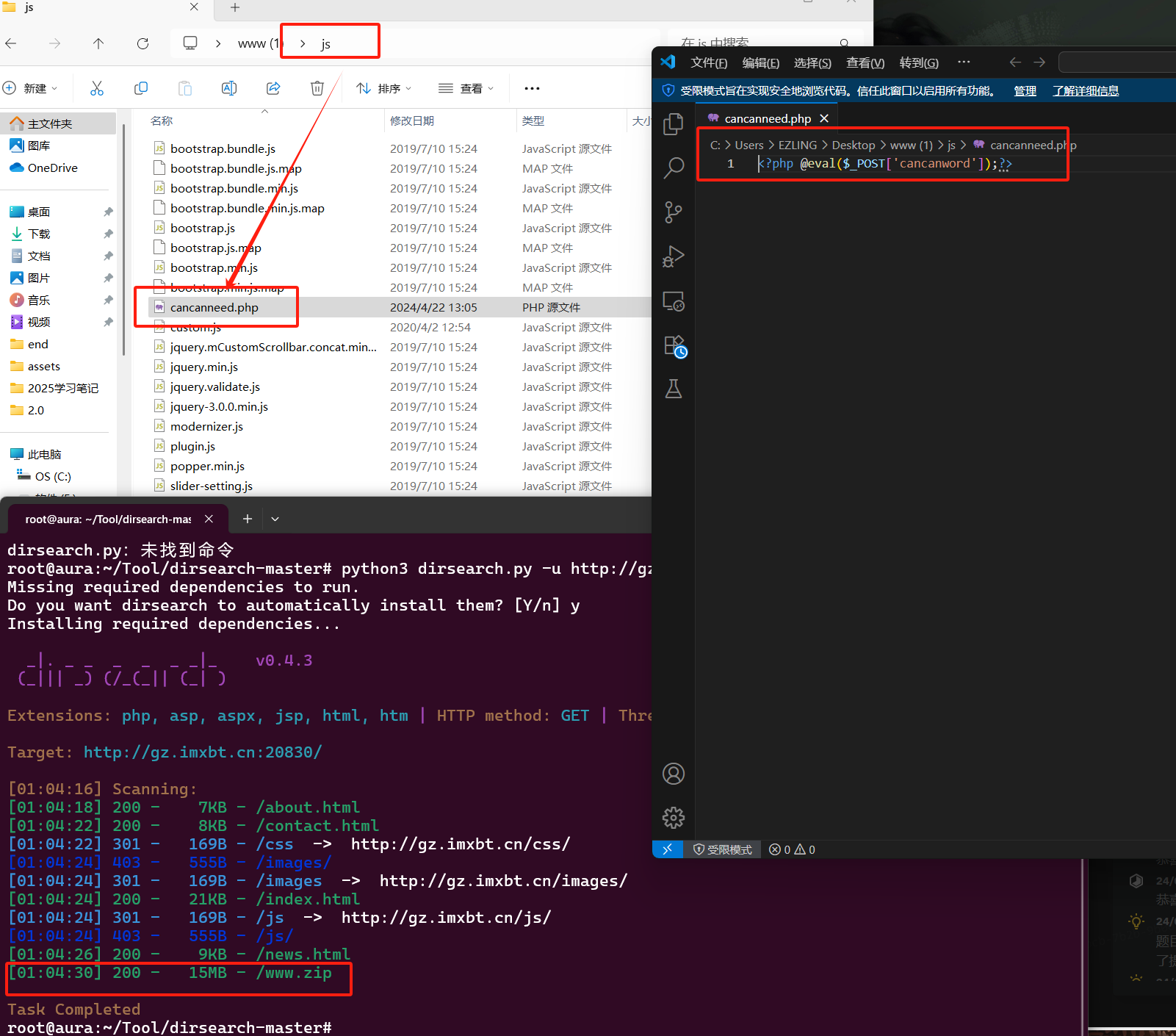Viewport: 1176px width, 1036px height.
Task: Expand the 排序 sort dropdown
Action: [384, 88]
